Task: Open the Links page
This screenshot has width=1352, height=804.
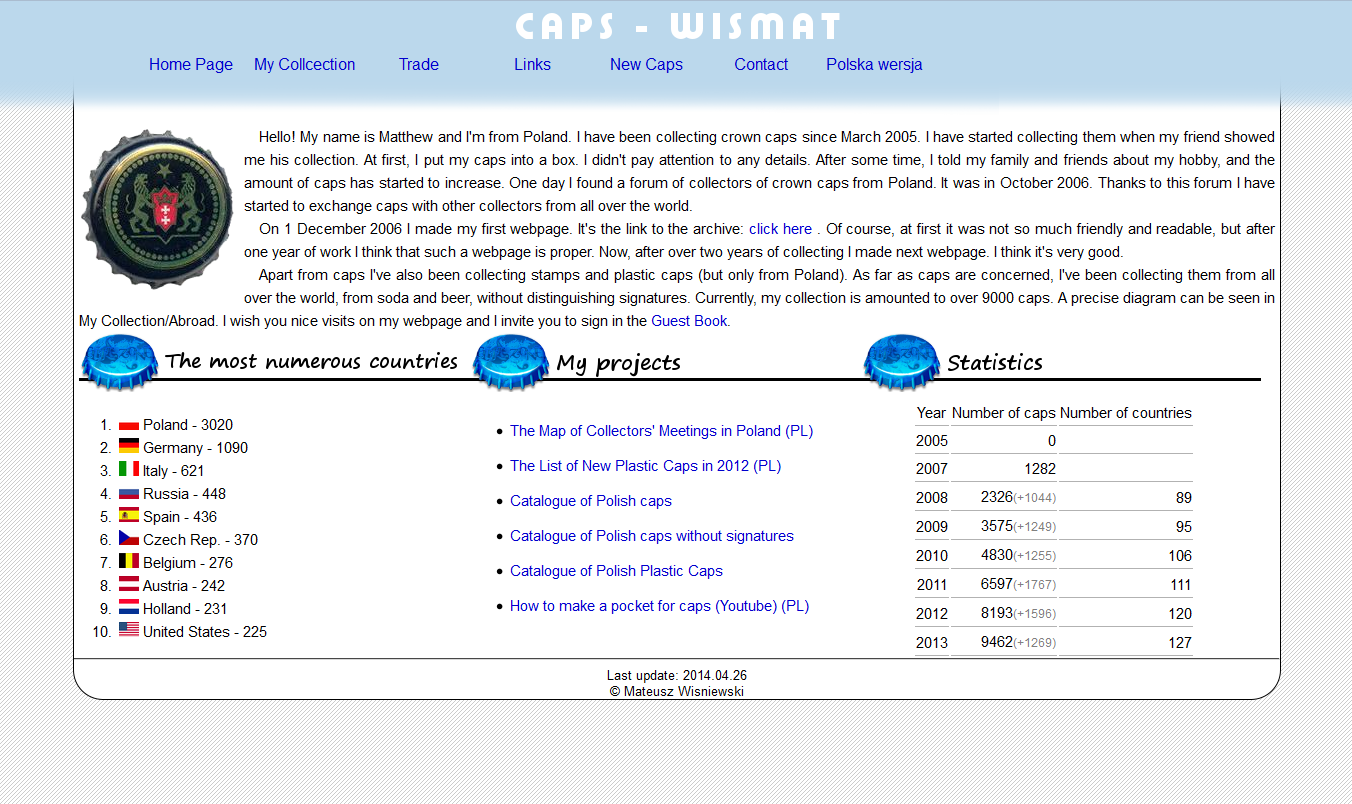Action: (532, 64)
